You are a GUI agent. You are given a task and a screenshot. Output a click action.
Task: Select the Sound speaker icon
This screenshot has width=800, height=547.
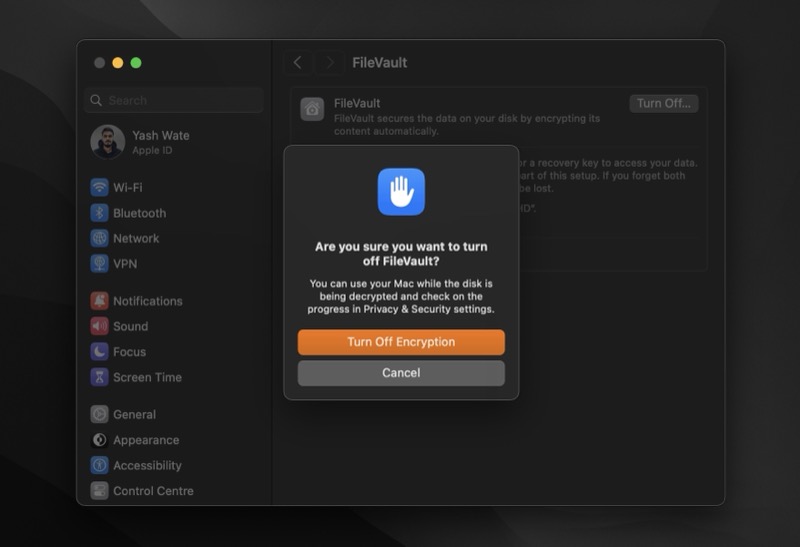pos(99,326)
